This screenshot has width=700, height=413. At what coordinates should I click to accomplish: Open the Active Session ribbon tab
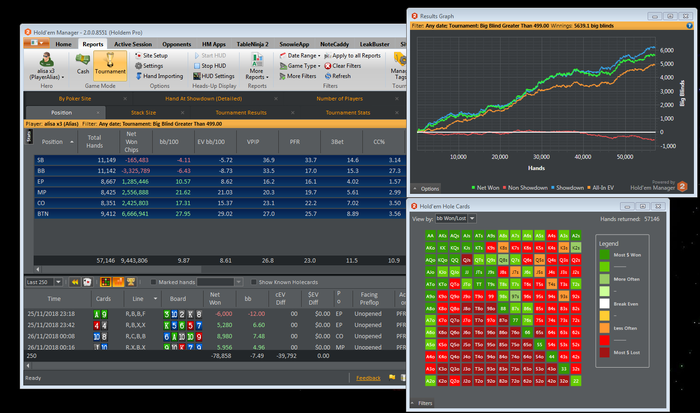point(133,44)
